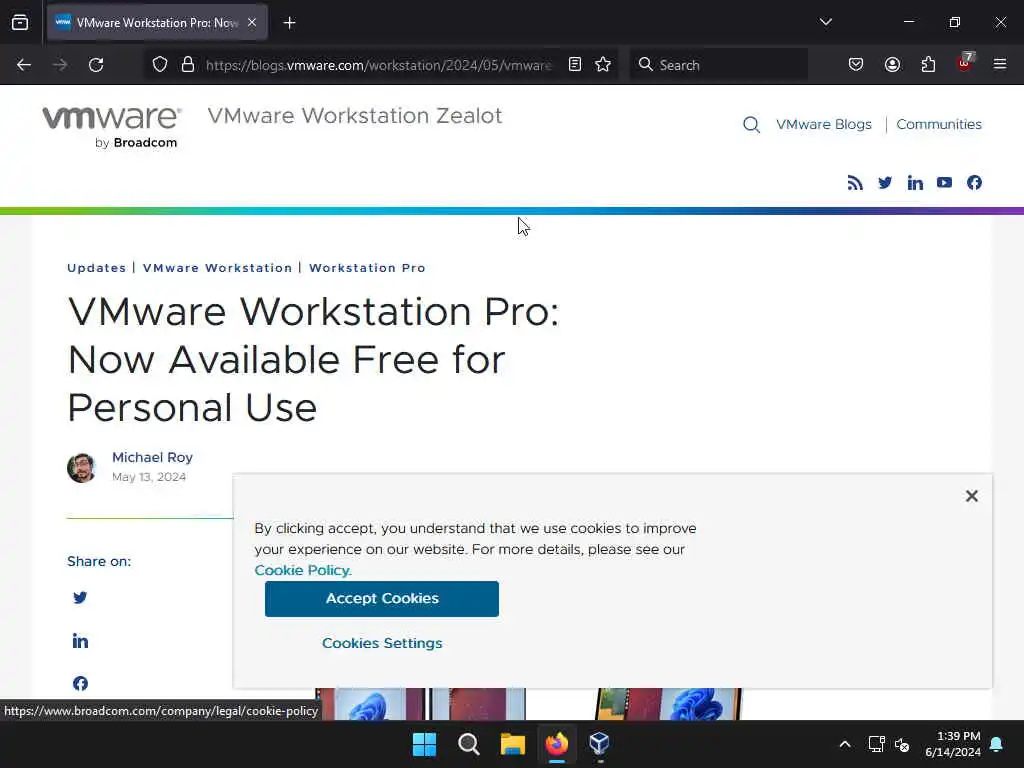The image size is (1024, 768).
Task: Open the Updates category link
Action: pos(97,268)
